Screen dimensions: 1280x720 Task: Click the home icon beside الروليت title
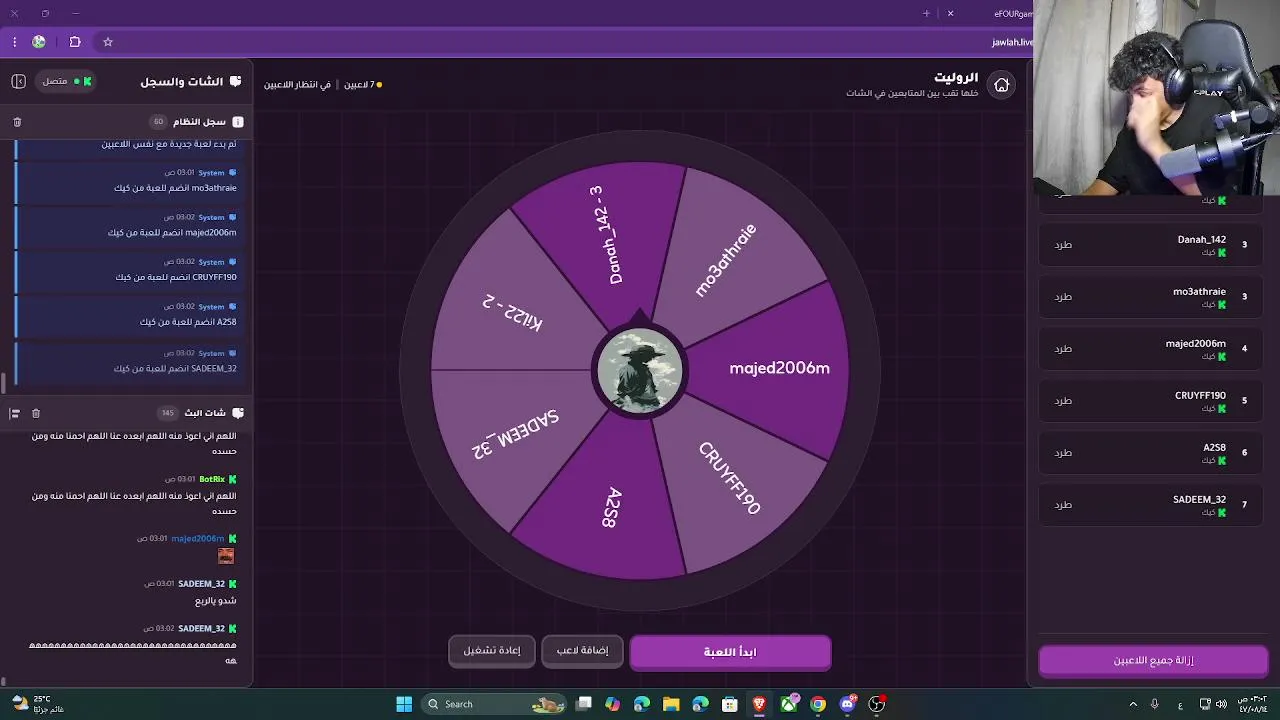[1001, 85]
